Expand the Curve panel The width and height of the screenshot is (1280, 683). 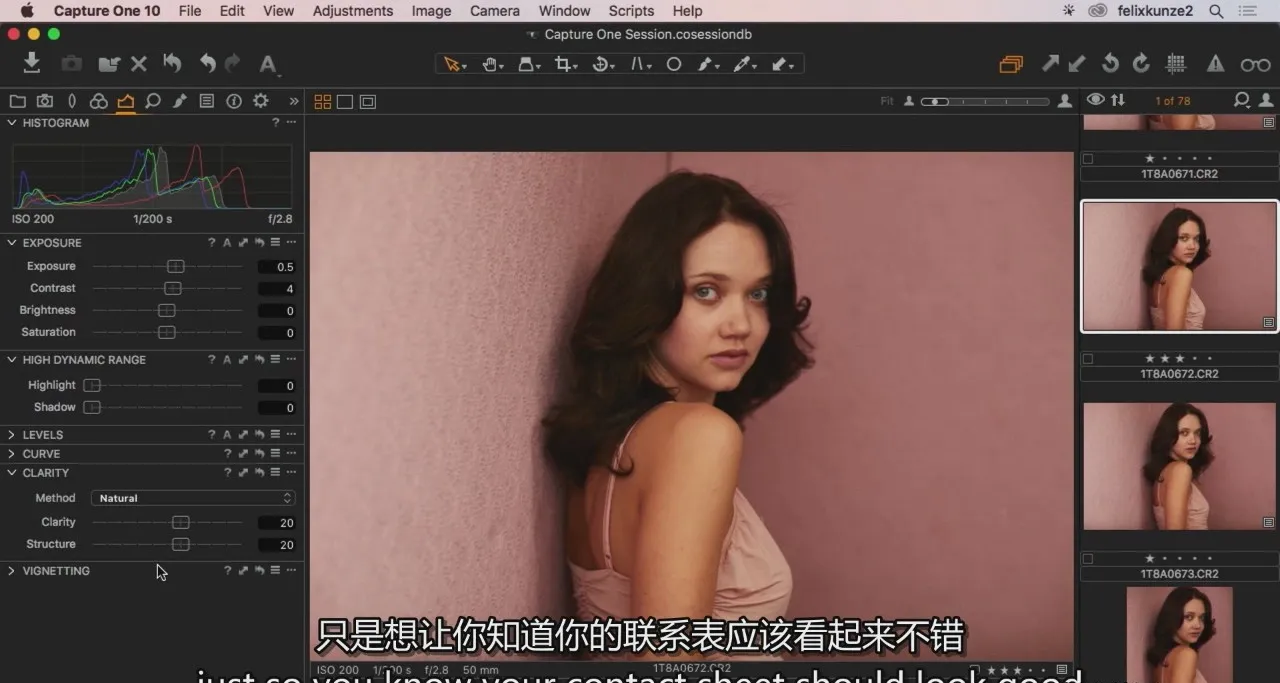pyautogui.click(x=11, y=454)
